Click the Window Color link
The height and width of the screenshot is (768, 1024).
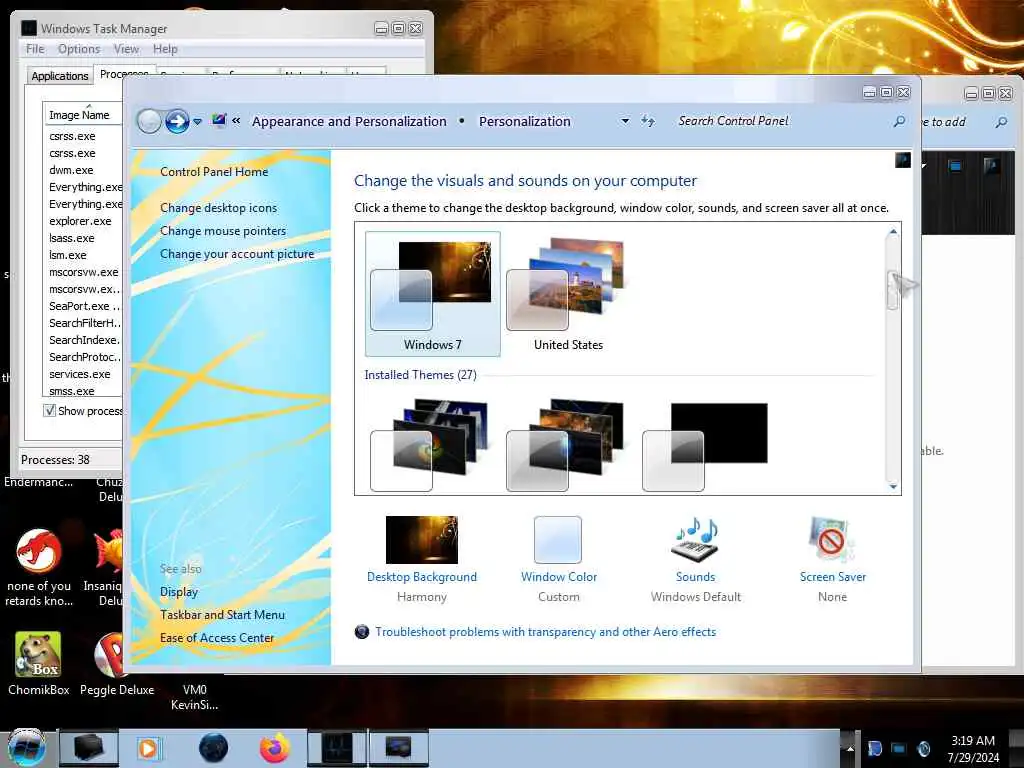coord(559,577)
